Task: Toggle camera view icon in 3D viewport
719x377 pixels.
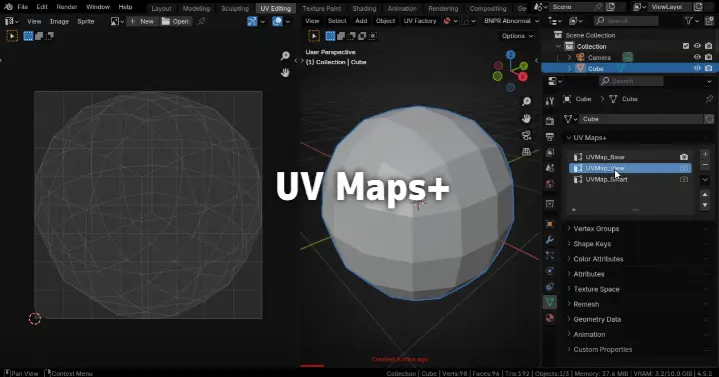Action: point(526,135)
